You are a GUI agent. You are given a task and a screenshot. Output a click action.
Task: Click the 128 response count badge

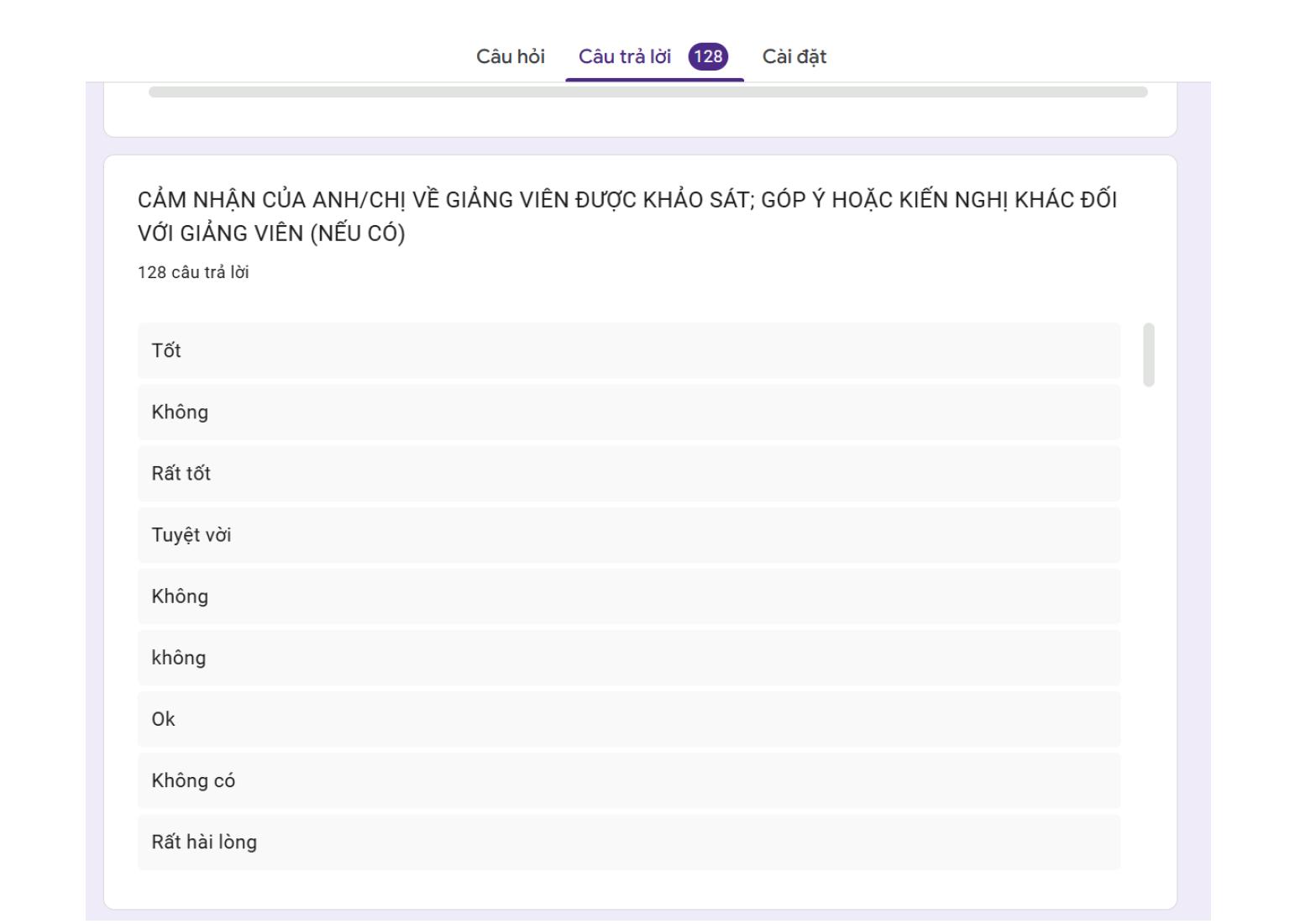click(x=708, y=56)
